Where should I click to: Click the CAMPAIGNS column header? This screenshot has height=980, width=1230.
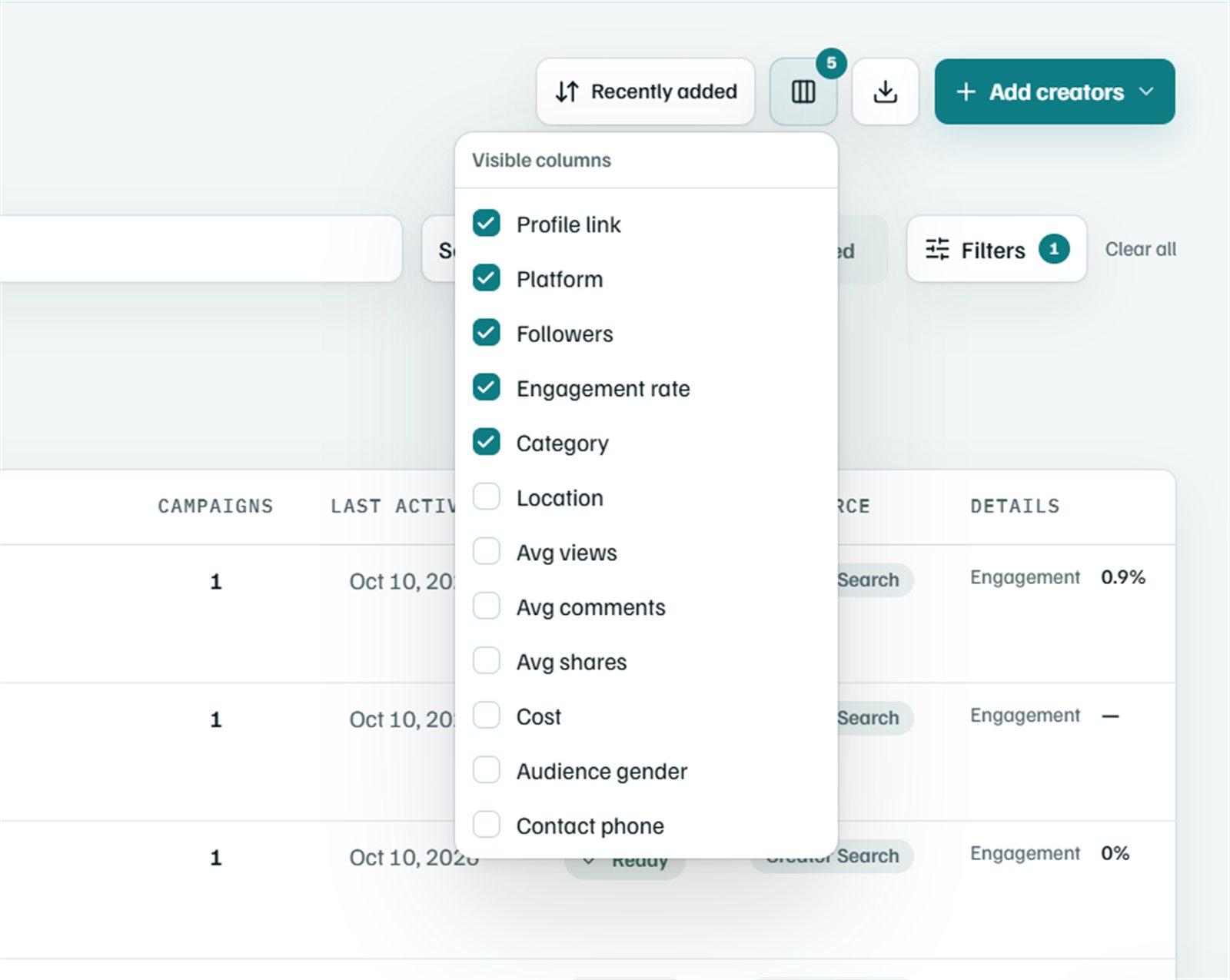(x=215, y=506)
